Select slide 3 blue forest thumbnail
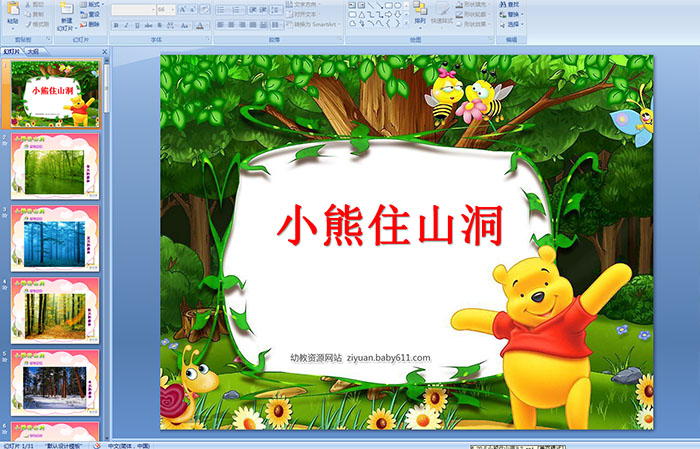This screenshot has height=449, width=700. click(55, 238)
